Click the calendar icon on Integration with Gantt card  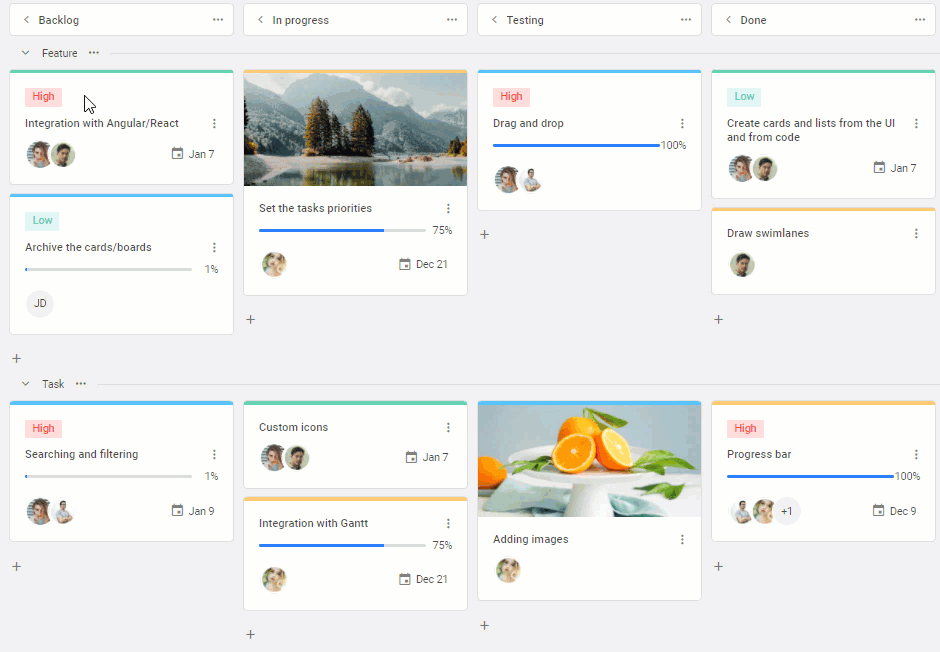(405, 579)
